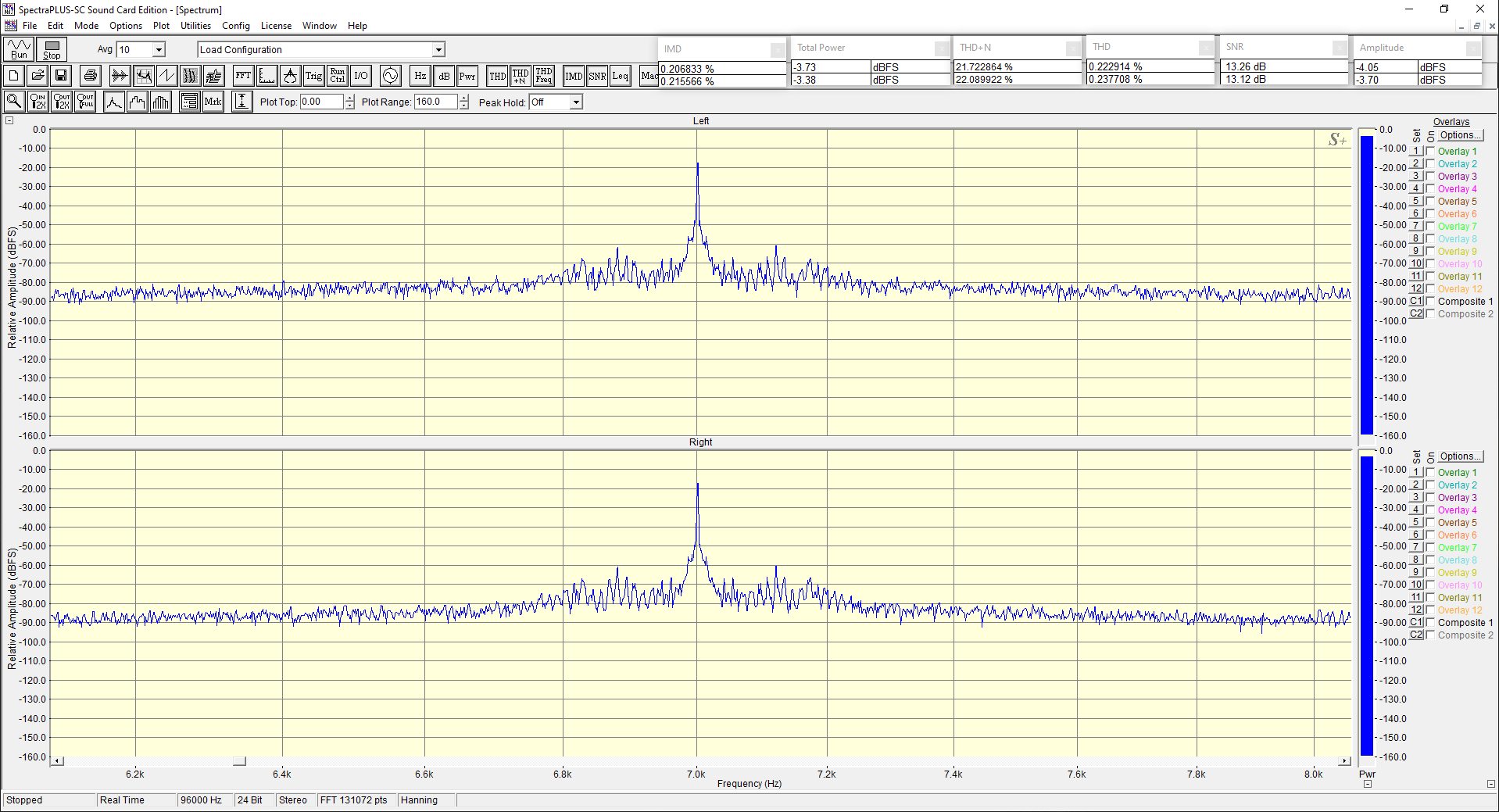
Task: Toggle the THD utility button
Action: [x=497, y=76]
